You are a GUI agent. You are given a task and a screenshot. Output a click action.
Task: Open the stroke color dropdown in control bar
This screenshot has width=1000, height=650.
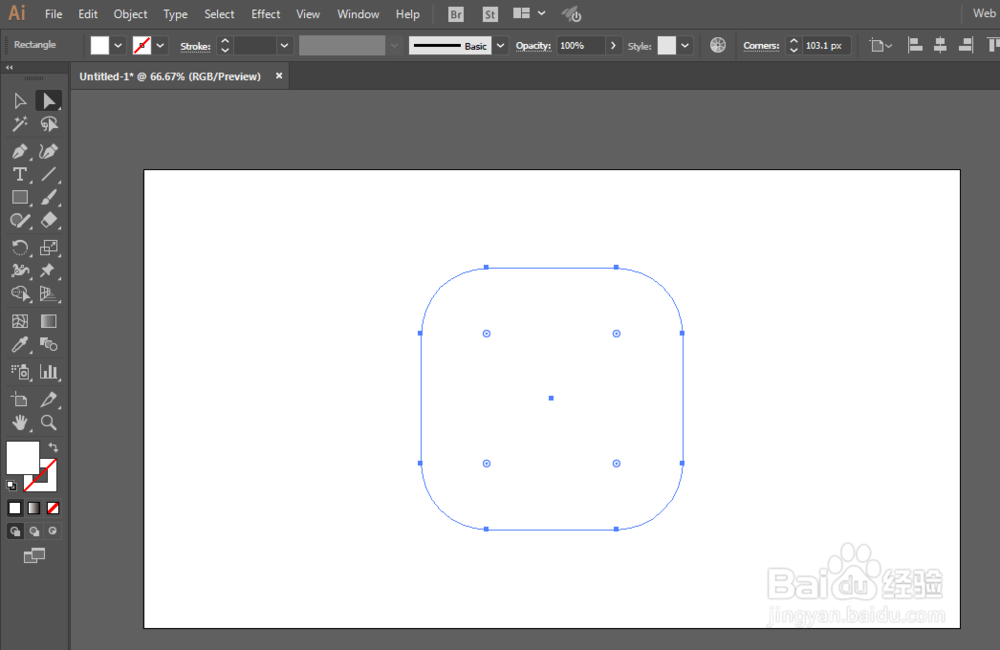160,46
